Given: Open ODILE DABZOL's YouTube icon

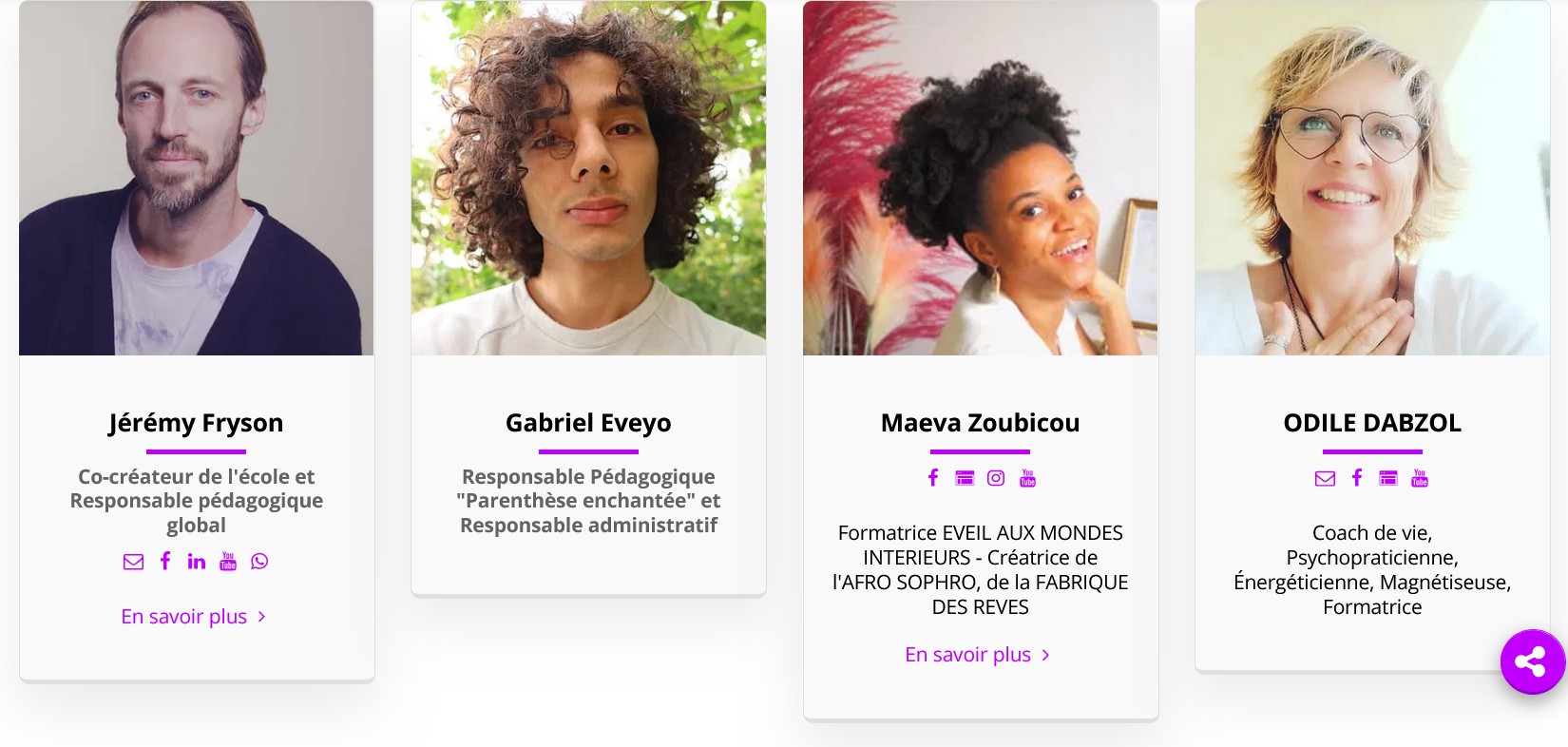Looking at the screenshot, I should tap(1420, 478).
